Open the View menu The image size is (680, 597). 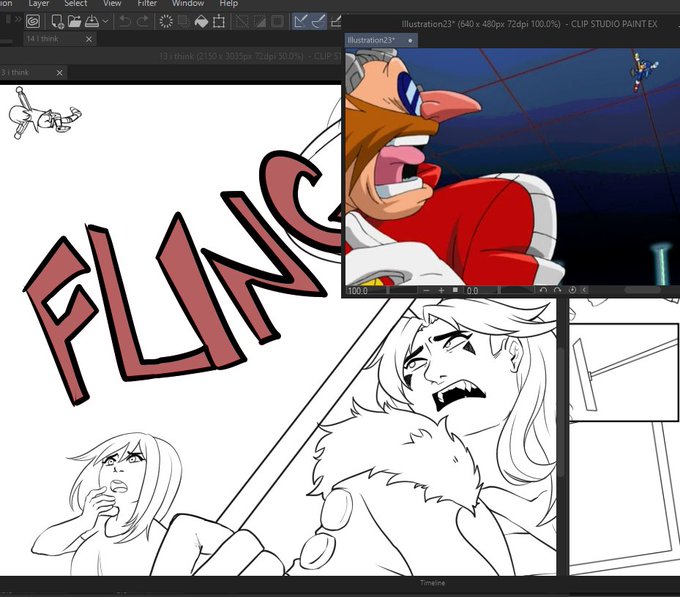112,3
